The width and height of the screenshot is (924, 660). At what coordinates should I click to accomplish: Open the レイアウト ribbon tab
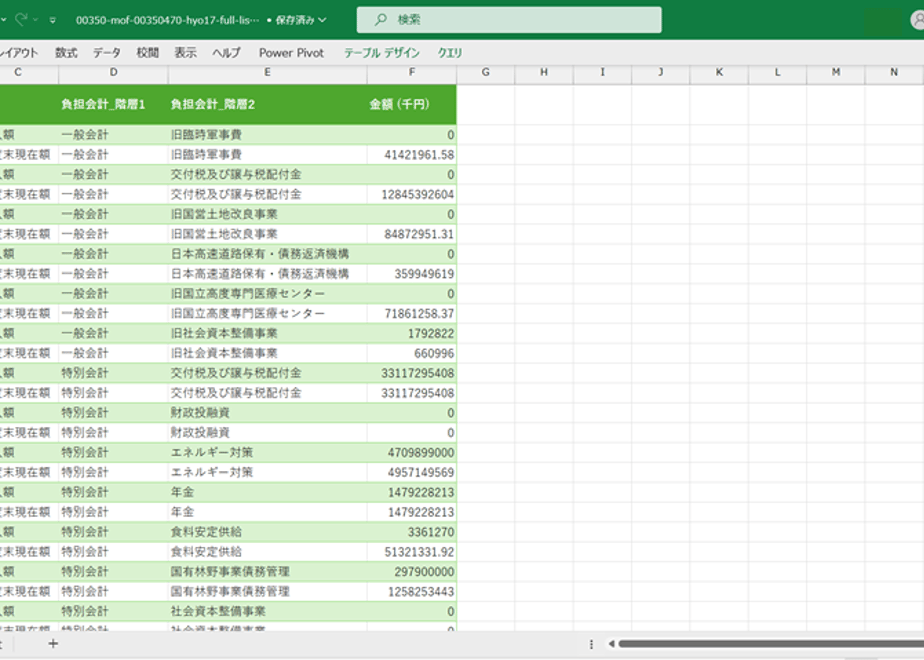(x=19, y=52)
